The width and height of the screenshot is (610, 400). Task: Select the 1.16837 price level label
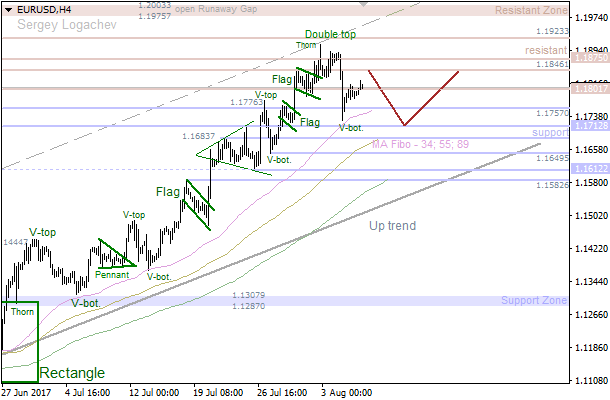199,136
